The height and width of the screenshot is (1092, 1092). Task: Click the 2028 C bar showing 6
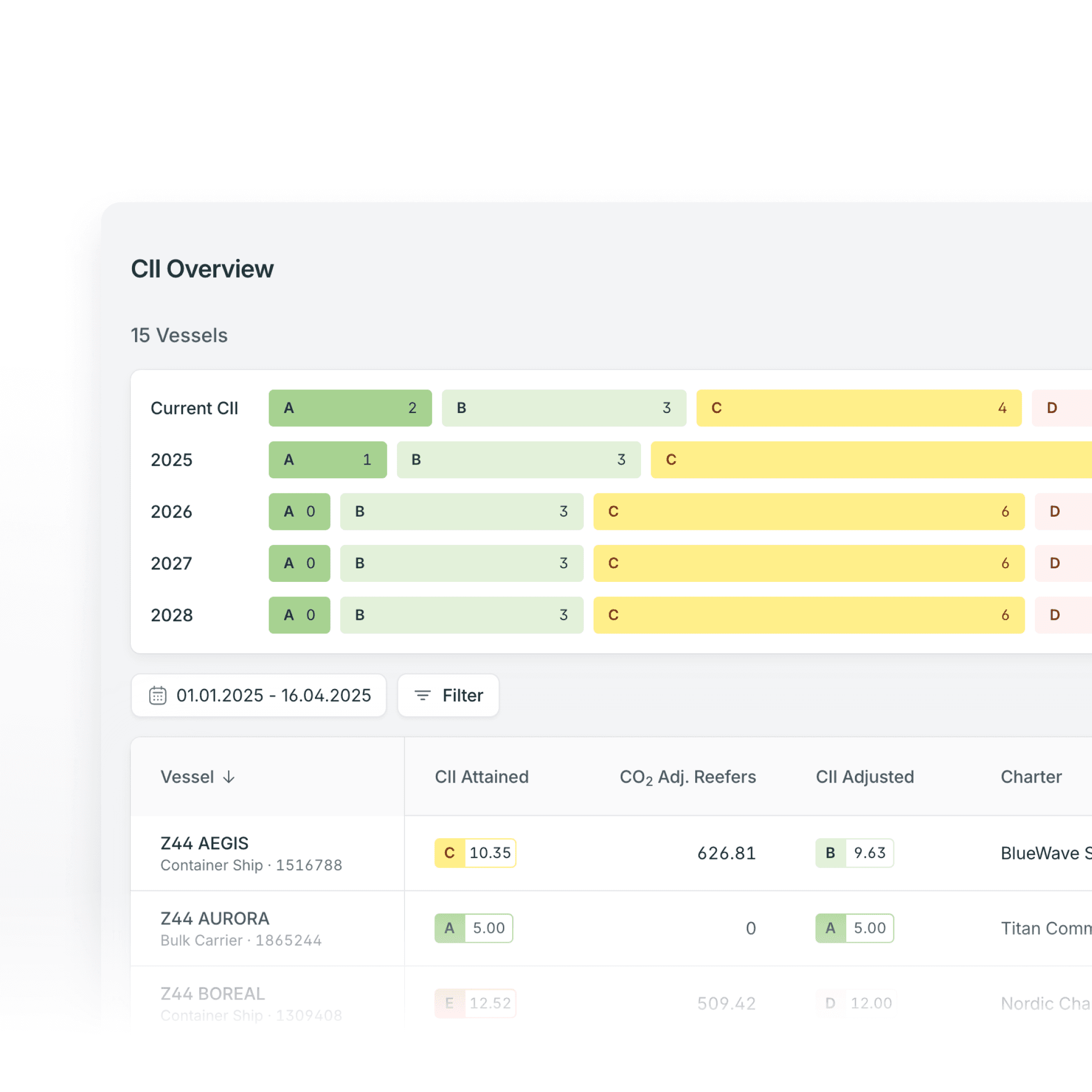[x=809, y=615]
